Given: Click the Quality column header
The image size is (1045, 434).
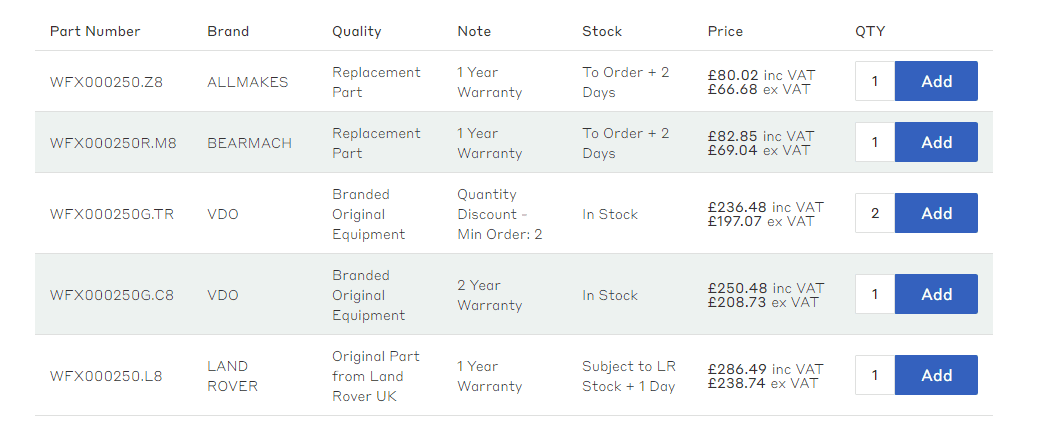Looking at the screenshot, I should (357, 31).
